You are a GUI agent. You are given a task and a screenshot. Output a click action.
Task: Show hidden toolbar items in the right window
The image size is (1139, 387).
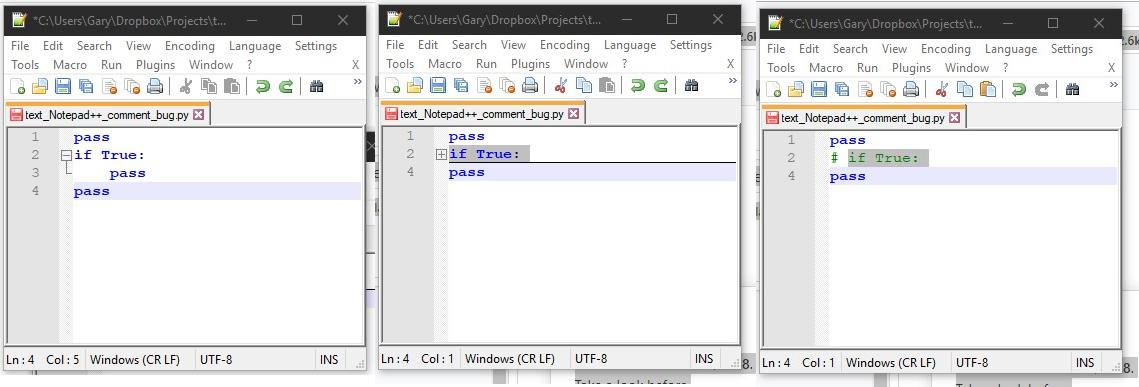(x=1114, y=85)
